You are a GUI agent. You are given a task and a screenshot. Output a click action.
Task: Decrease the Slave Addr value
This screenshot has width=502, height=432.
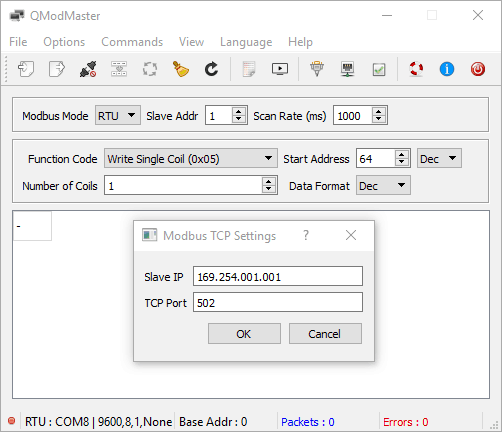[x=239, y=119]
